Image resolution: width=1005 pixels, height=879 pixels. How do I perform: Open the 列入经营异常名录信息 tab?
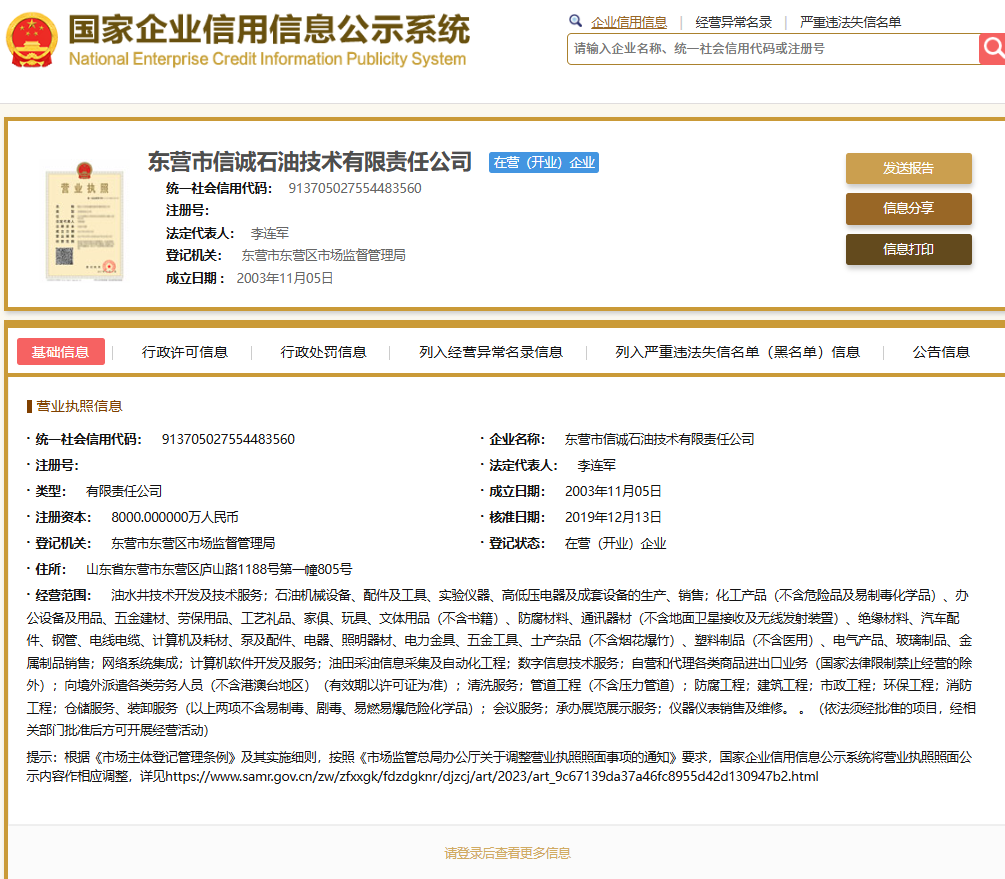491,352
